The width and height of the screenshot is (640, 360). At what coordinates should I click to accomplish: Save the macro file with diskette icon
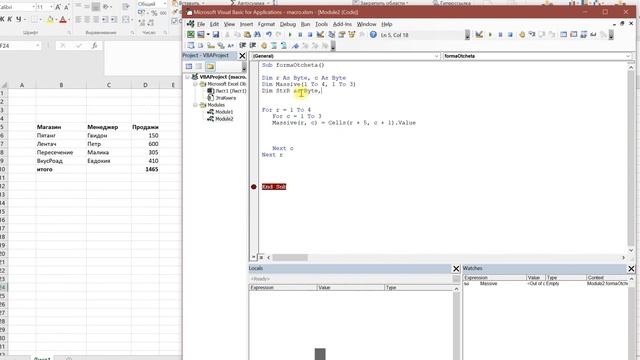(x=216, y=35)
